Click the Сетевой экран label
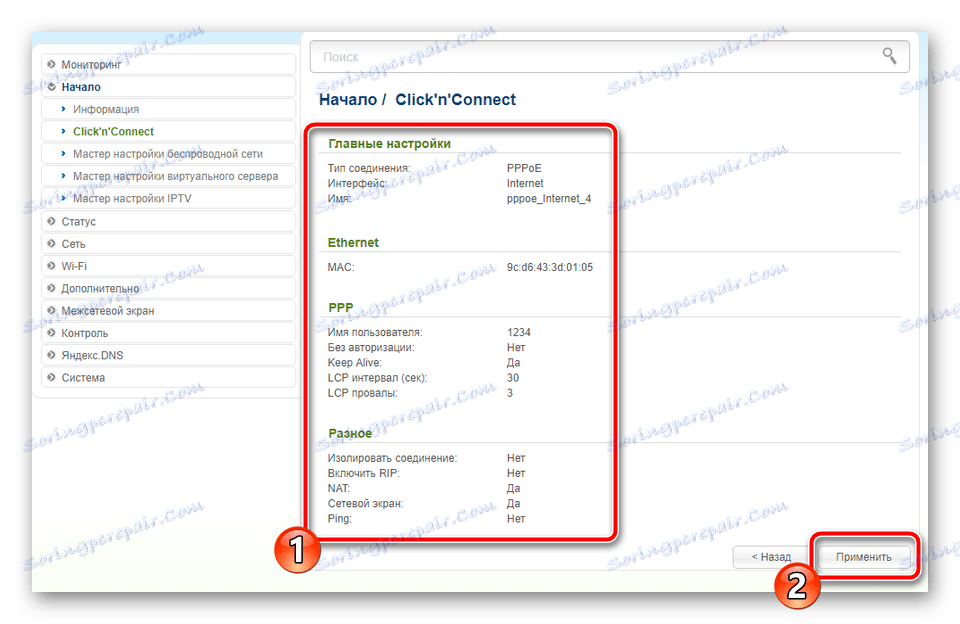This screenshot has width=960, height=624. point(366,503)
